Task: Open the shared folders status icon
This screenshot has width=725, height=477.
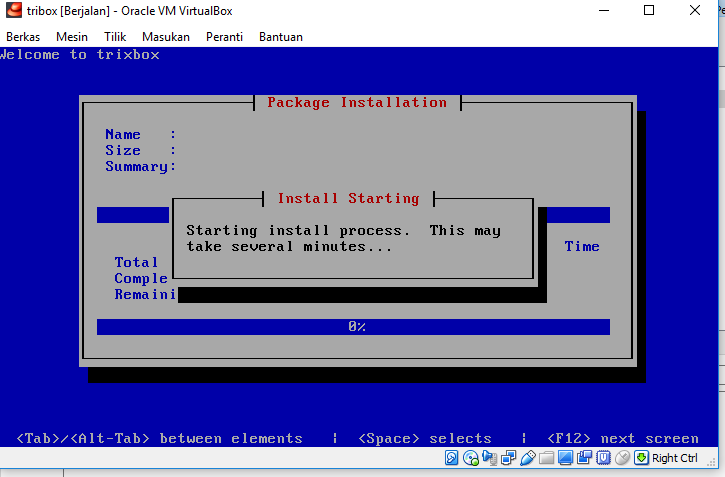Action: (546, 458)
